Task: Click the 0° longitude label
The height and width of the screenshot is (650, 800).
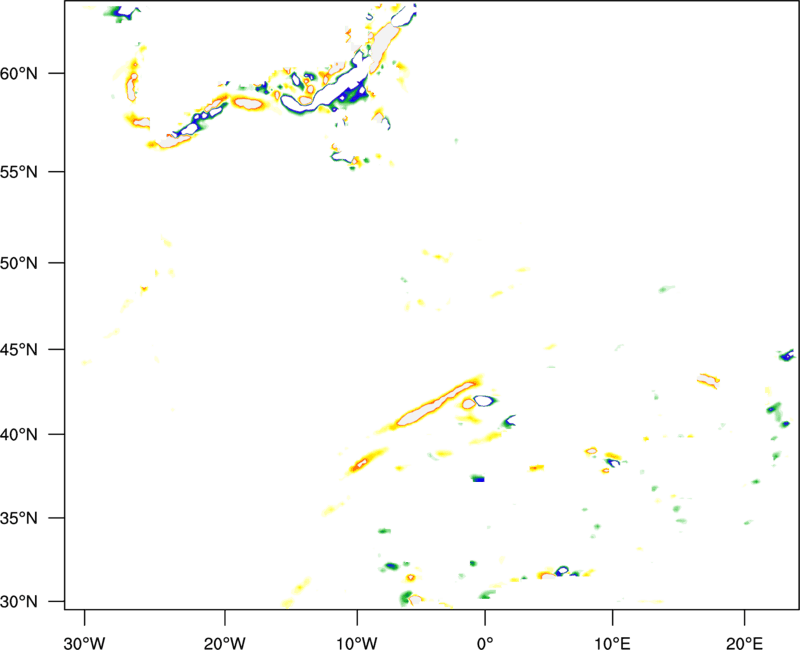Action: (485, 643)
